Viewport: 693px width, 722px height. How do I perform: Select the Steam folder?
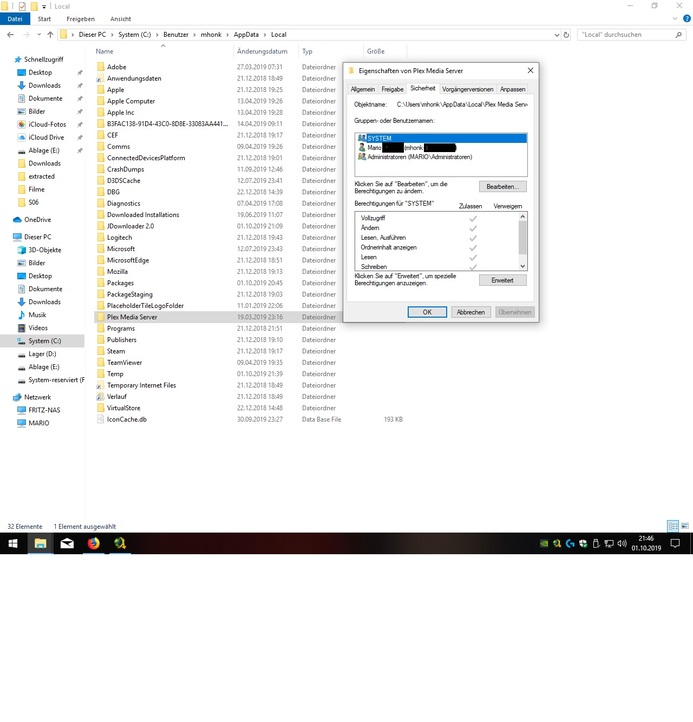pos(116,351)
